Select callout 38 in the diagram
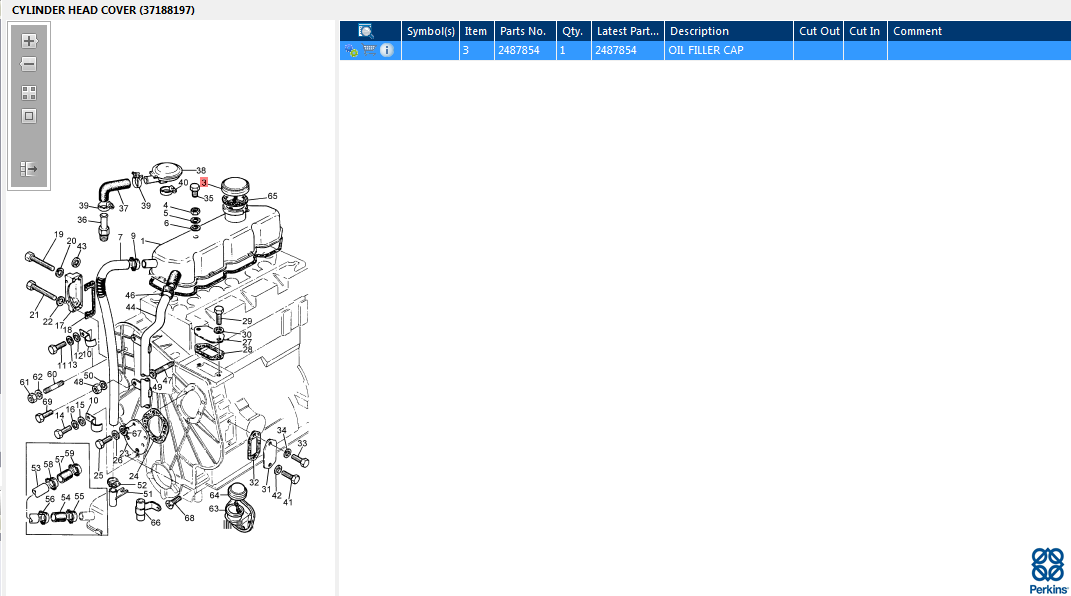Image resolution: width=1071 pixels, height=596 pixels. (201, 171)
